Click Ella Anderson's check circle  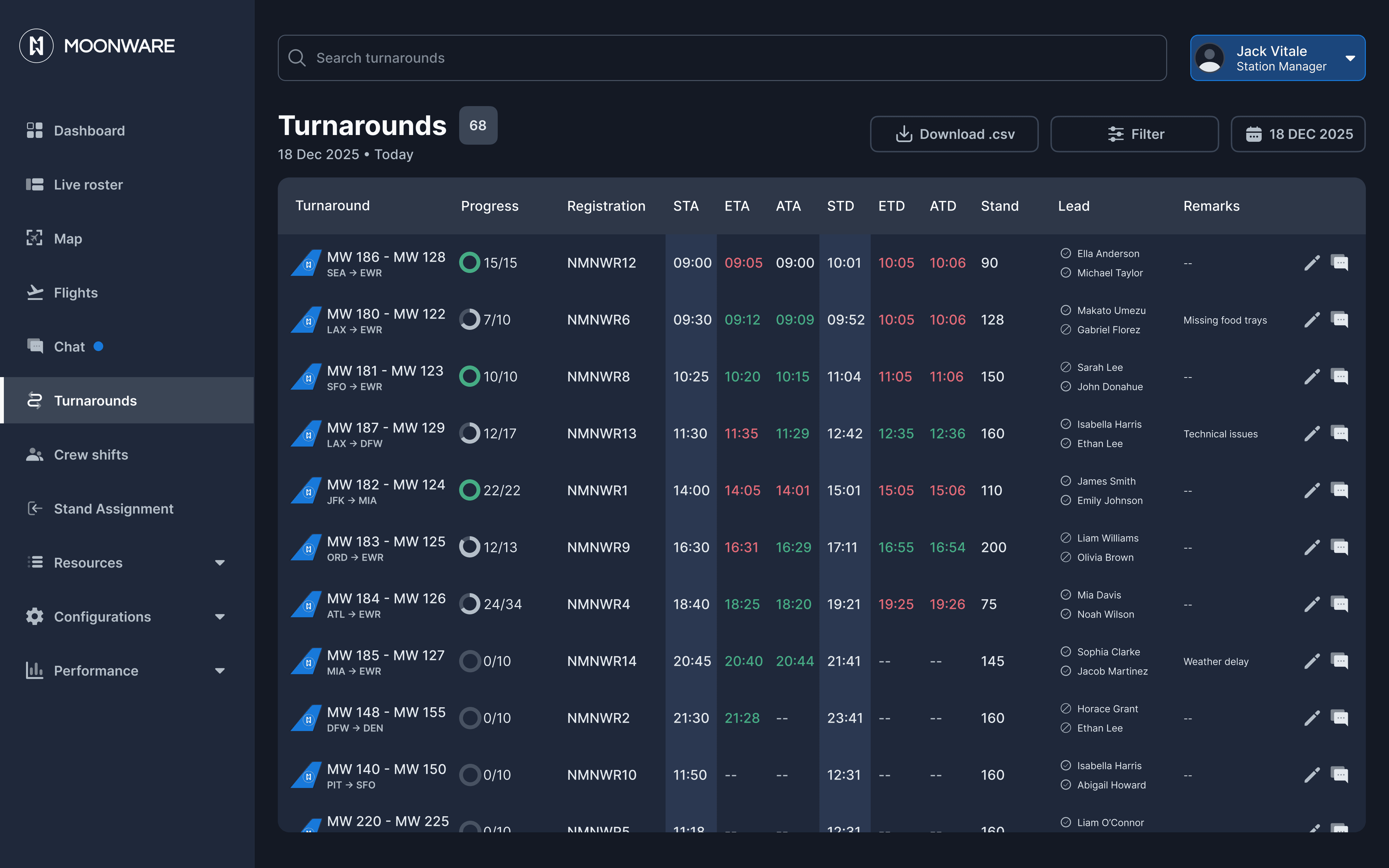tap(1066, 253)
